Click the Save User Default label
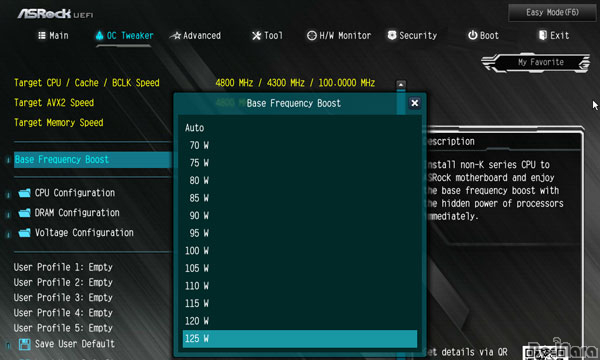Viewport: 600px width, 360px height. tap(75, 344)
